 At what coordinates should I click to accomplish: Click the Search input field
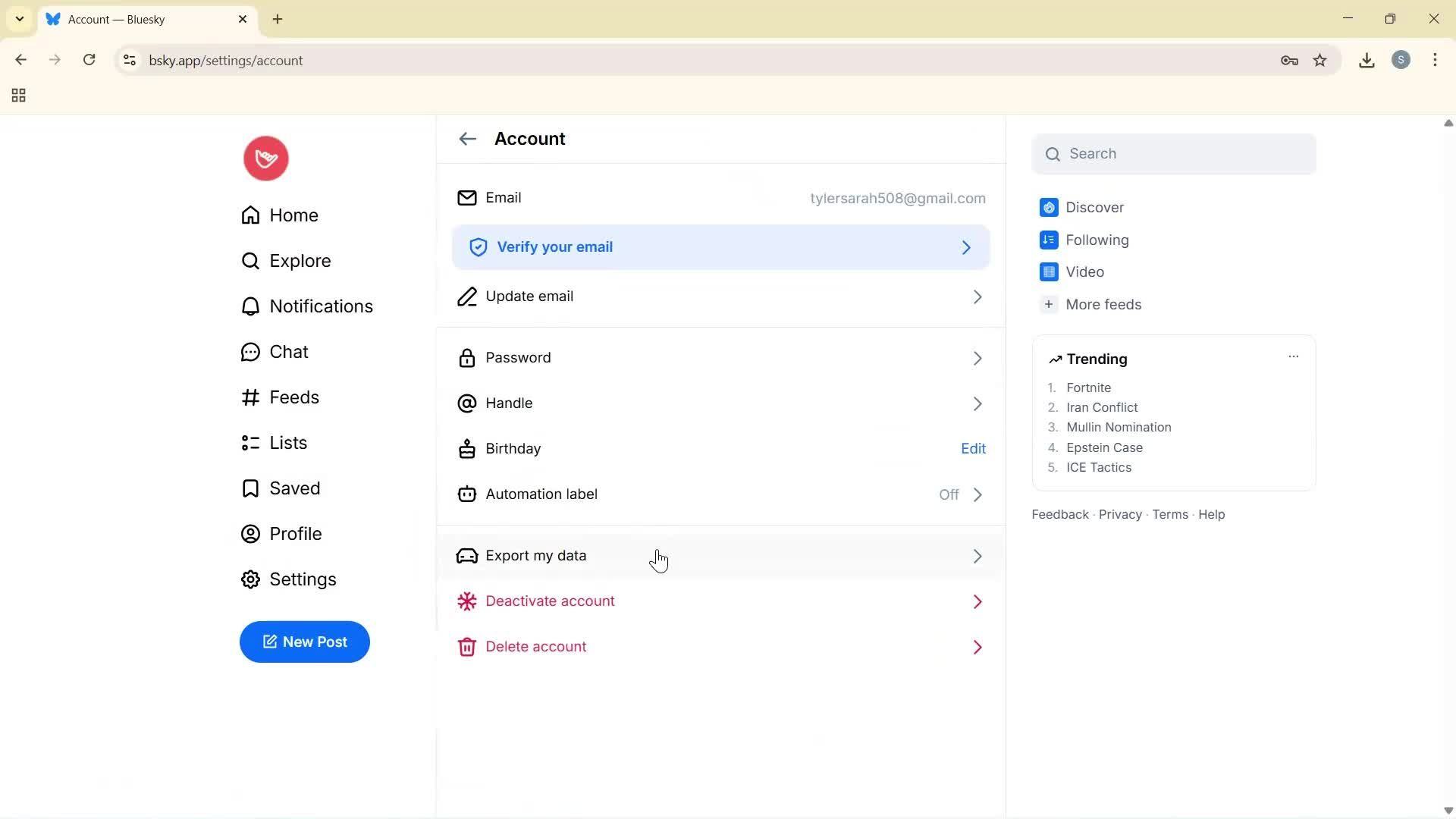tap(1174, 153)
